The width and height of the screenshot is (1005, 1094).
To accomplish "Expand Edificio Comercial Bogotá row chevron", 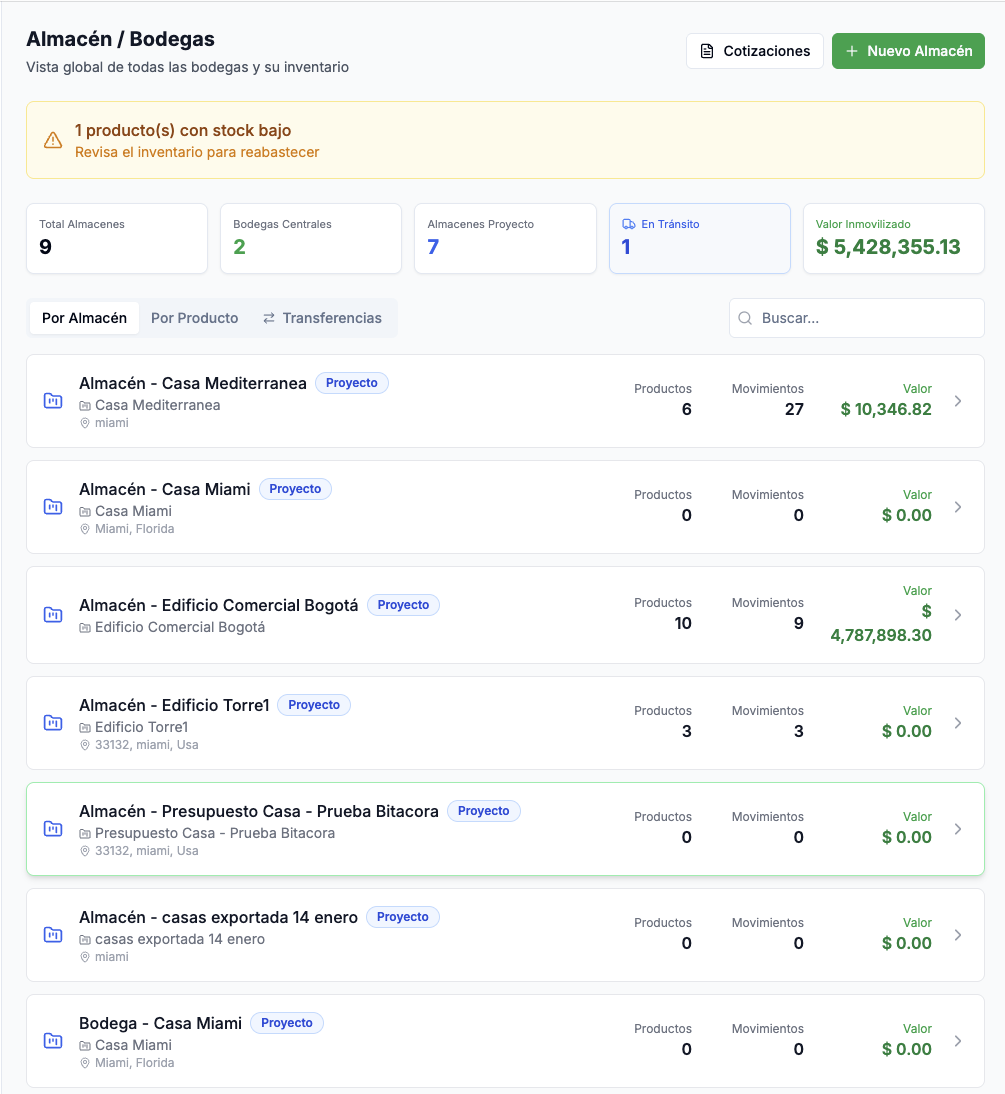I will (x=958, y=615).
